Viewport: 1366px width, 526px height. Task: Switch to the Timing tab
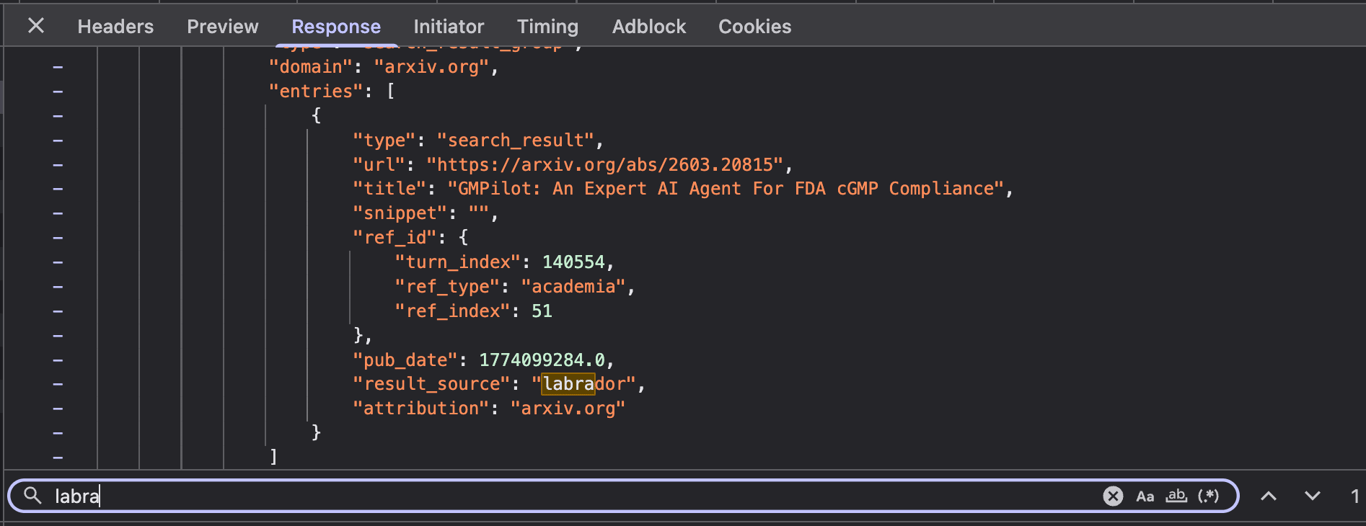[x=547, y=27]
